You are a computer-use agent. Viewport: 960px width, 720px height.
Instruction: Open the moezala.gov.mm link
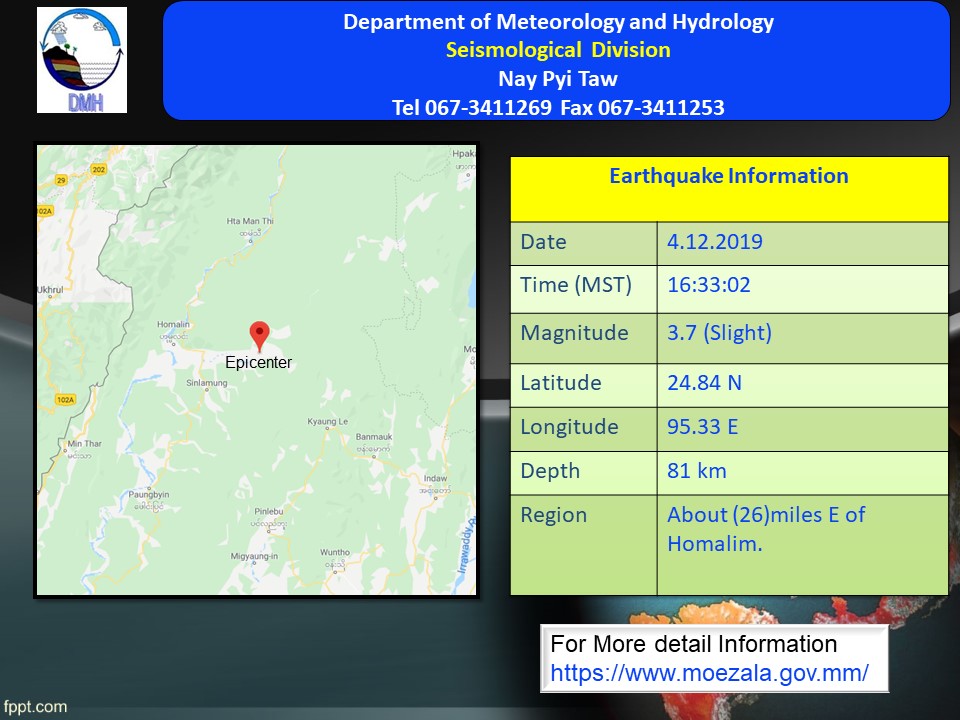(x=709, y=673)
